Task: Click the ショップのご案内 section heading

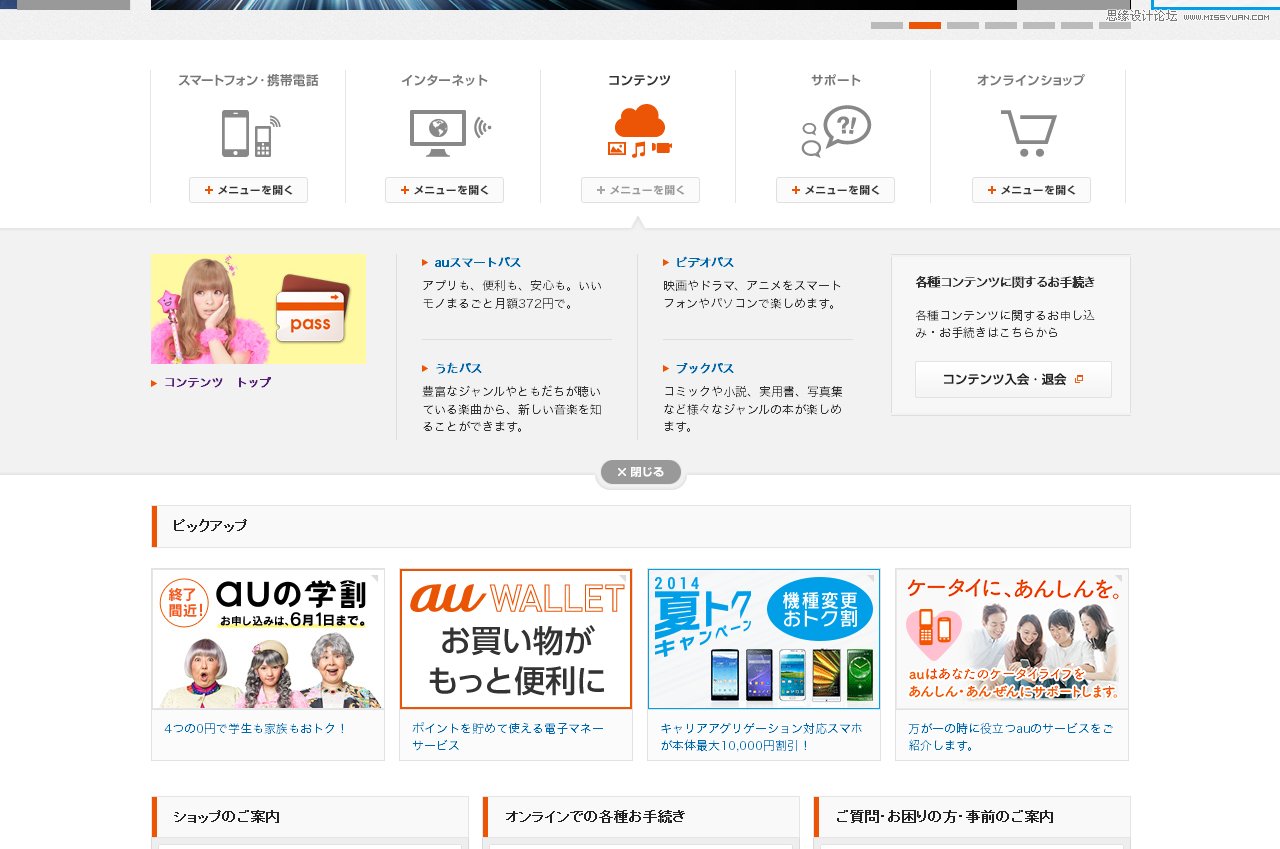Action: pyautogui.click(x=226, y=817)
